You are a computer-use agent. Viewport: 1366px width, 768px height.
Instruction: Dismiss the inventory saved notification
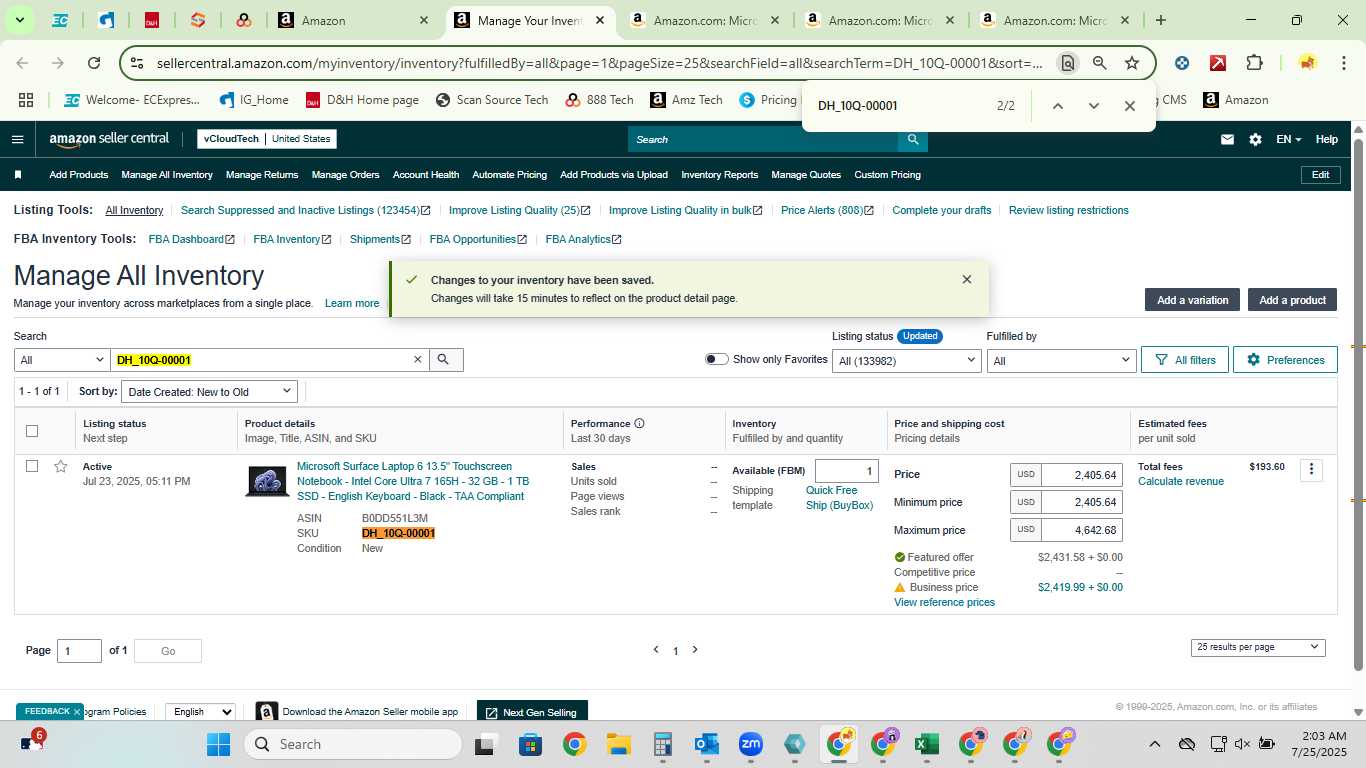(966, 280)
